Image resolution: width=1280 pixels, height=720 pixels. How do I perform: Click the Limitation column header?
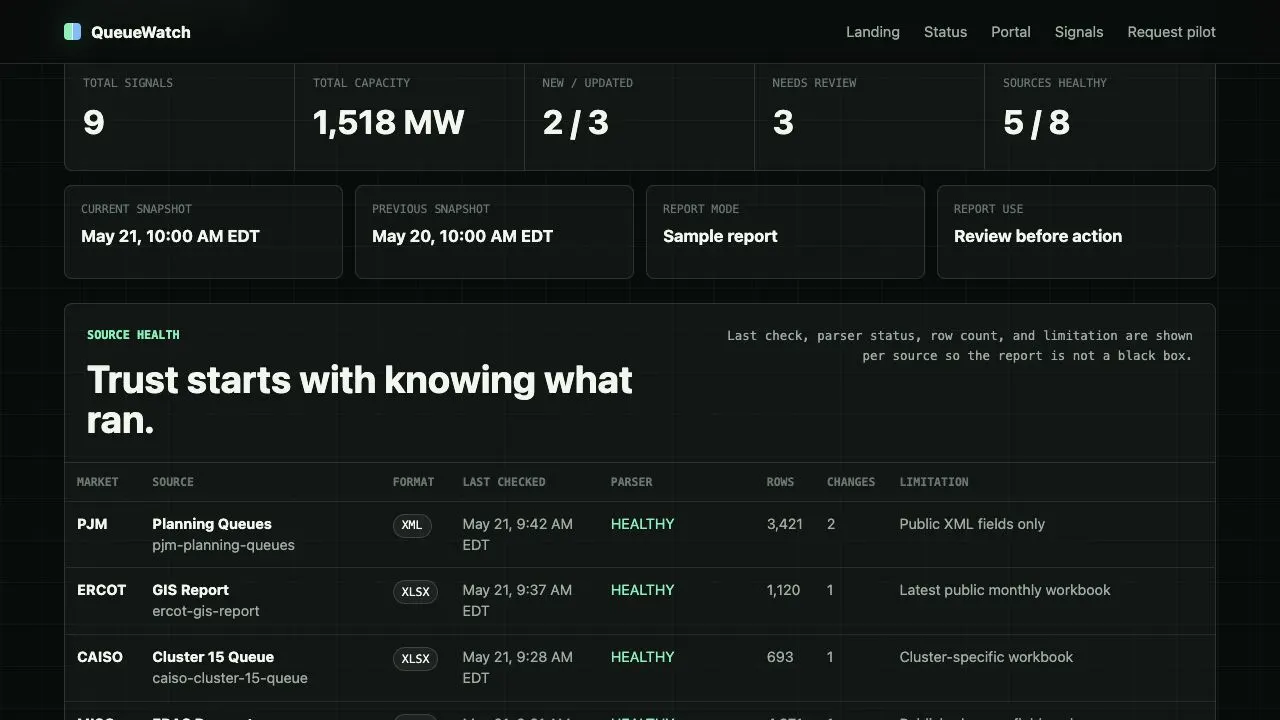pos(934,482)
